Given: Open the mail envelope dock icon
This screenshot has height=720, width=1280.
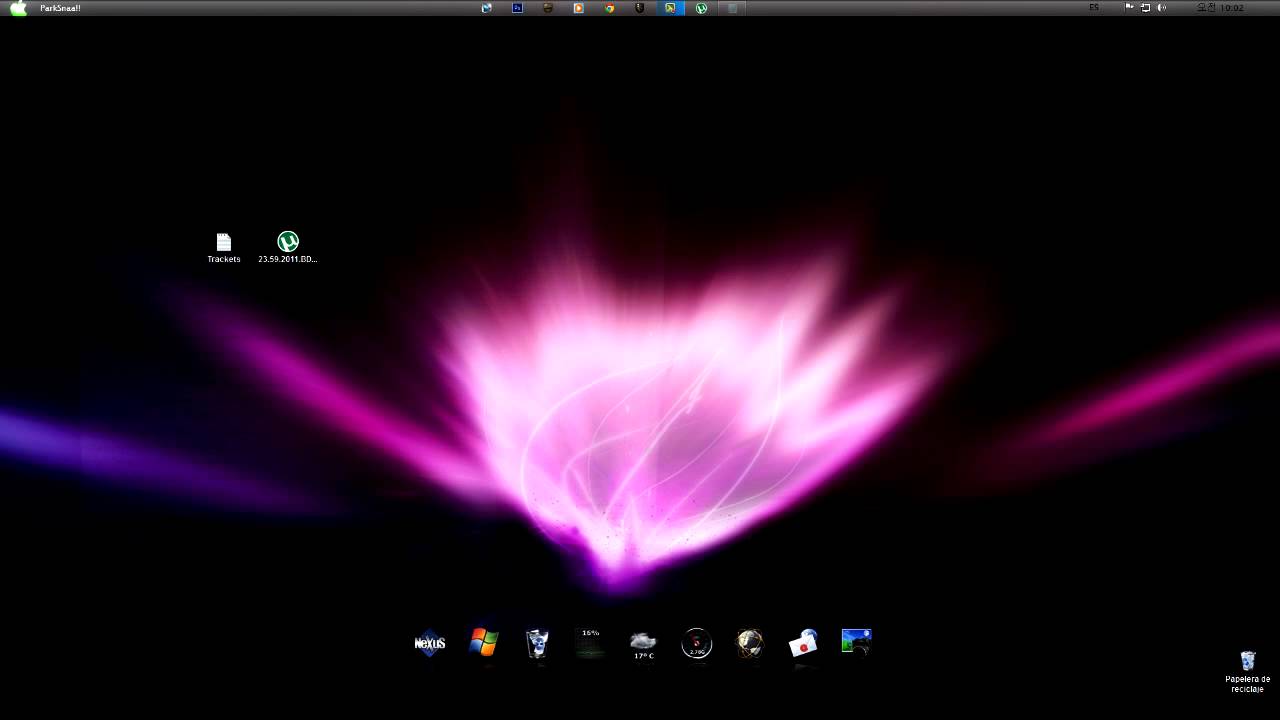Looking at the screenshot, I should [x=803, y=643].
